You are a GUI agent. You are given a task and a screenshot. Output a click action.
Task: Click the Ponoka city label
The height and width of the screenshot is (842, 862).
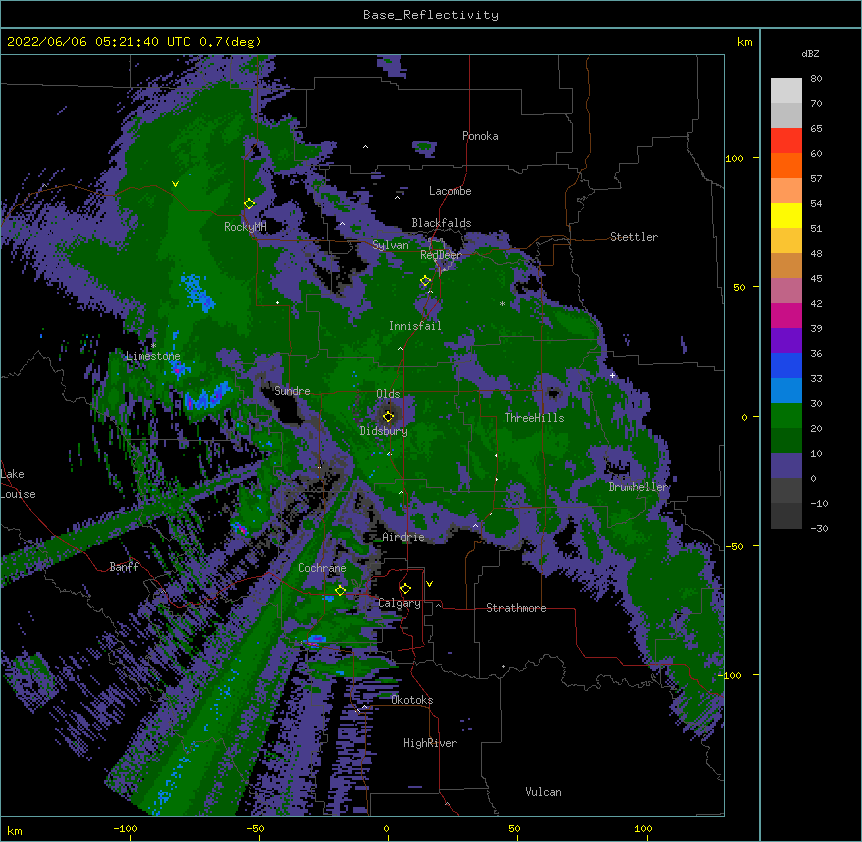[480, 136]
